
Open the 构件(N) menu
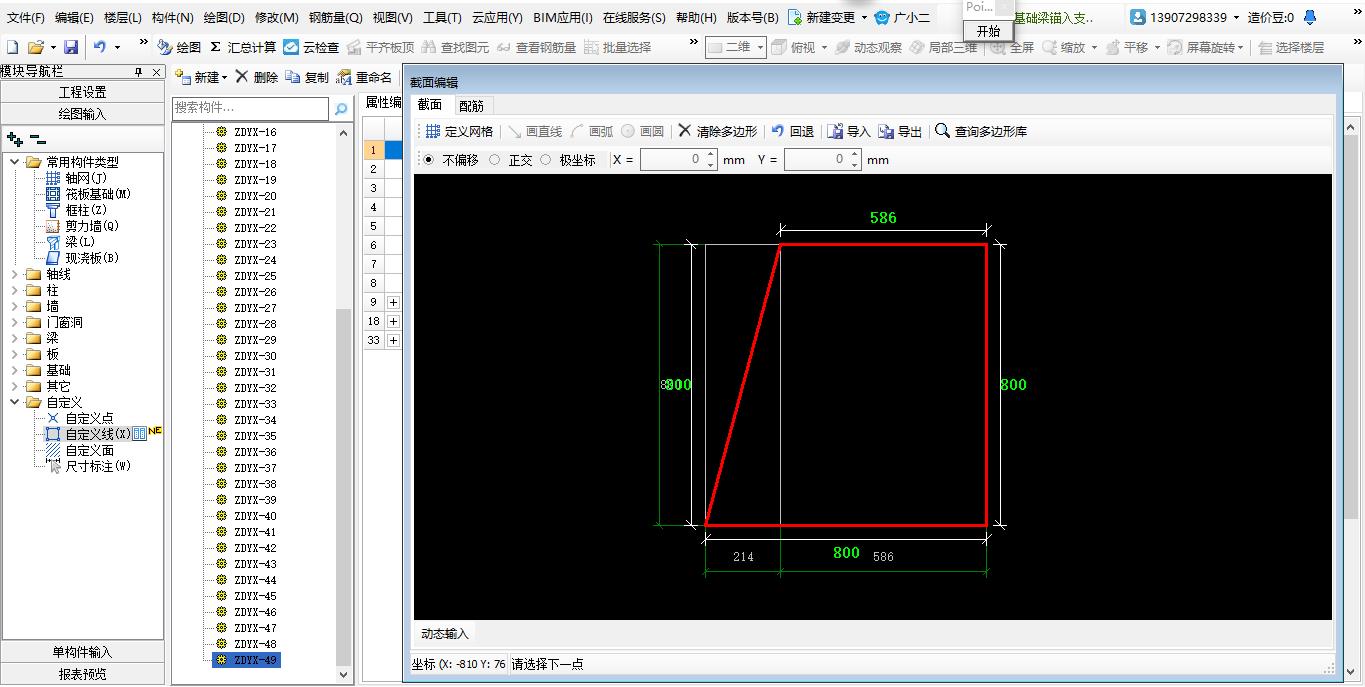pos(173,17)
